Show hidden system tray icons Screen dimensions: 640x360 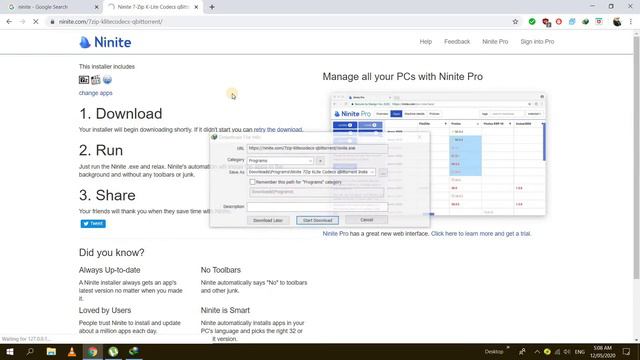pos(536,351)
